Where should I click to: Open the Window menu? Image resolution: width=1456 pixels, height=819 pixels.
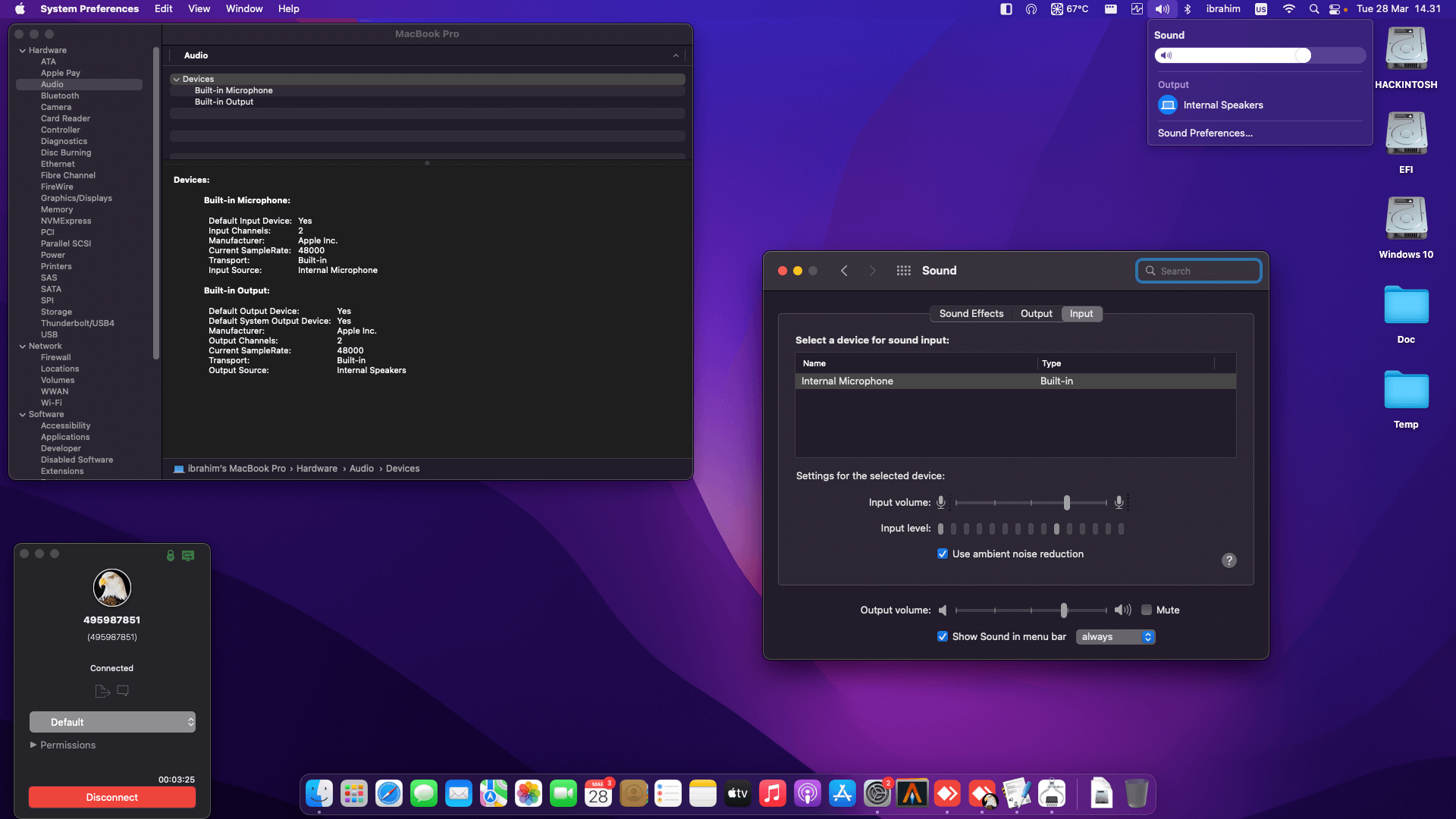(244, 9)
